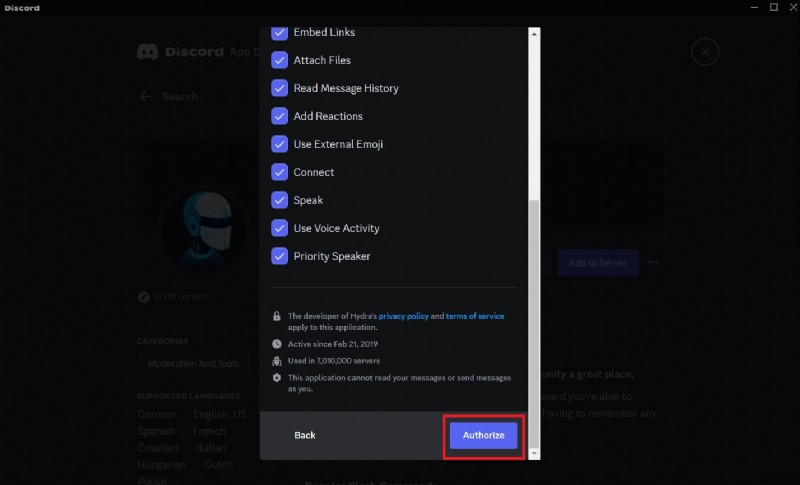
Task: Click the Search field in App Directory
Action: (x=180, y=96)
